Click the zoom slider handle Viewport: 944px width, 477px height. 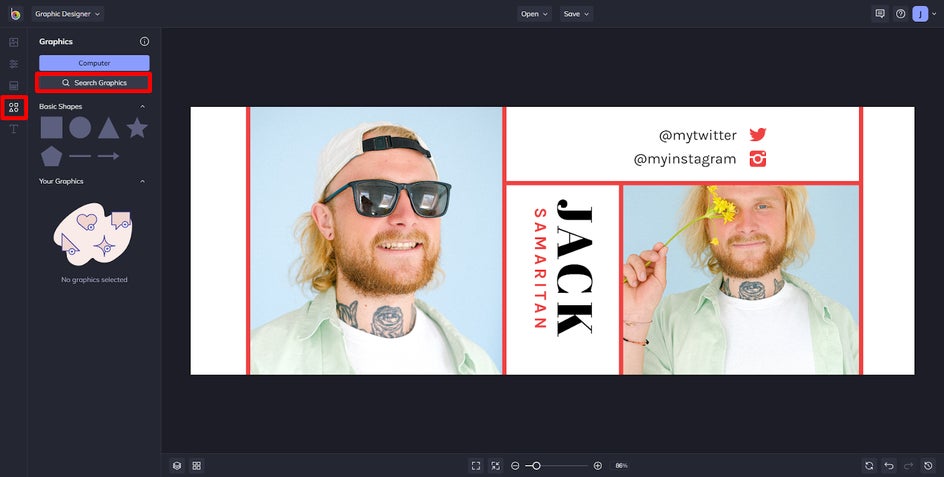click(536, 466)
